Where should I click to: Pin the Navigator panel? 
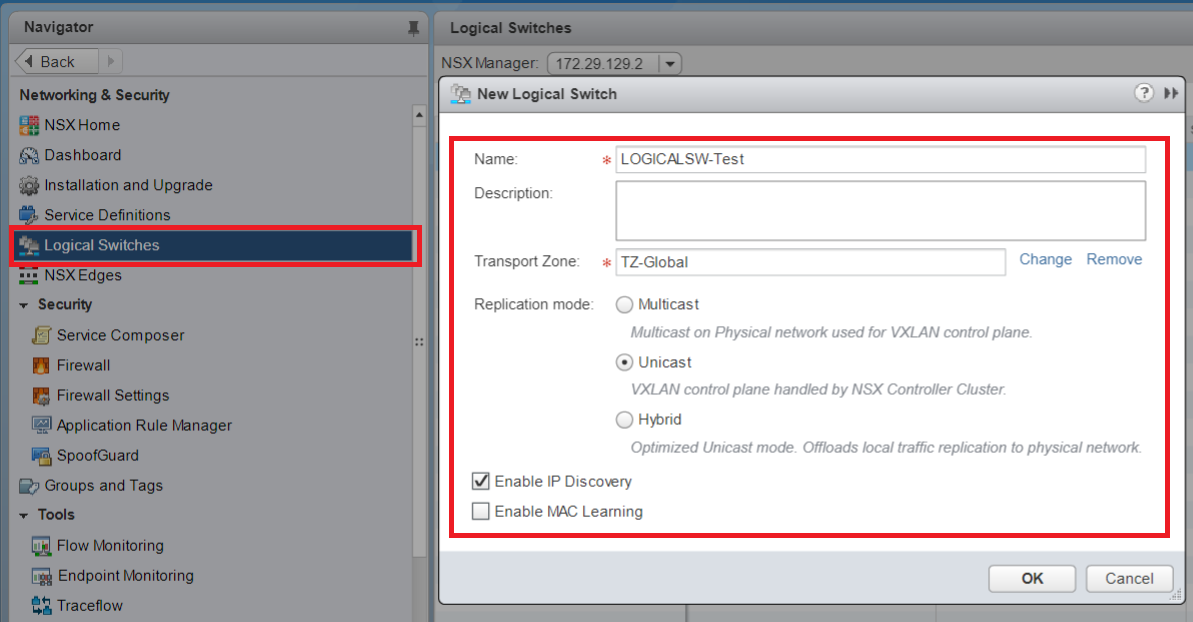(413, 28)
